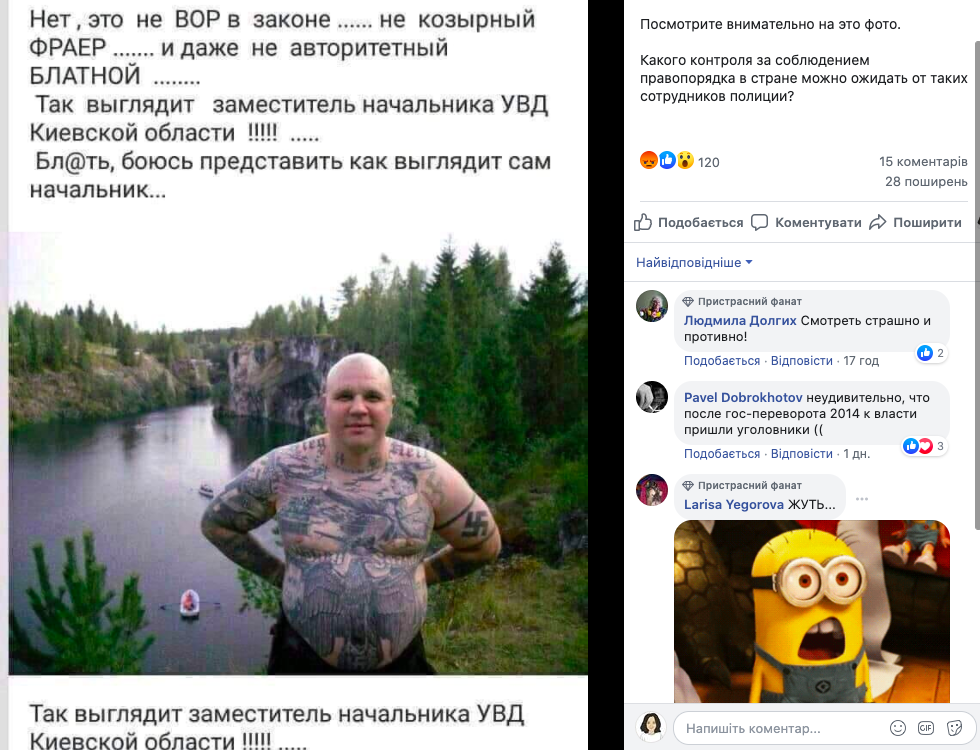Screen dimensions: 980x750
Task: Like Людмила Долгих's comment via Подобається
Action: [x=722, y=361]
